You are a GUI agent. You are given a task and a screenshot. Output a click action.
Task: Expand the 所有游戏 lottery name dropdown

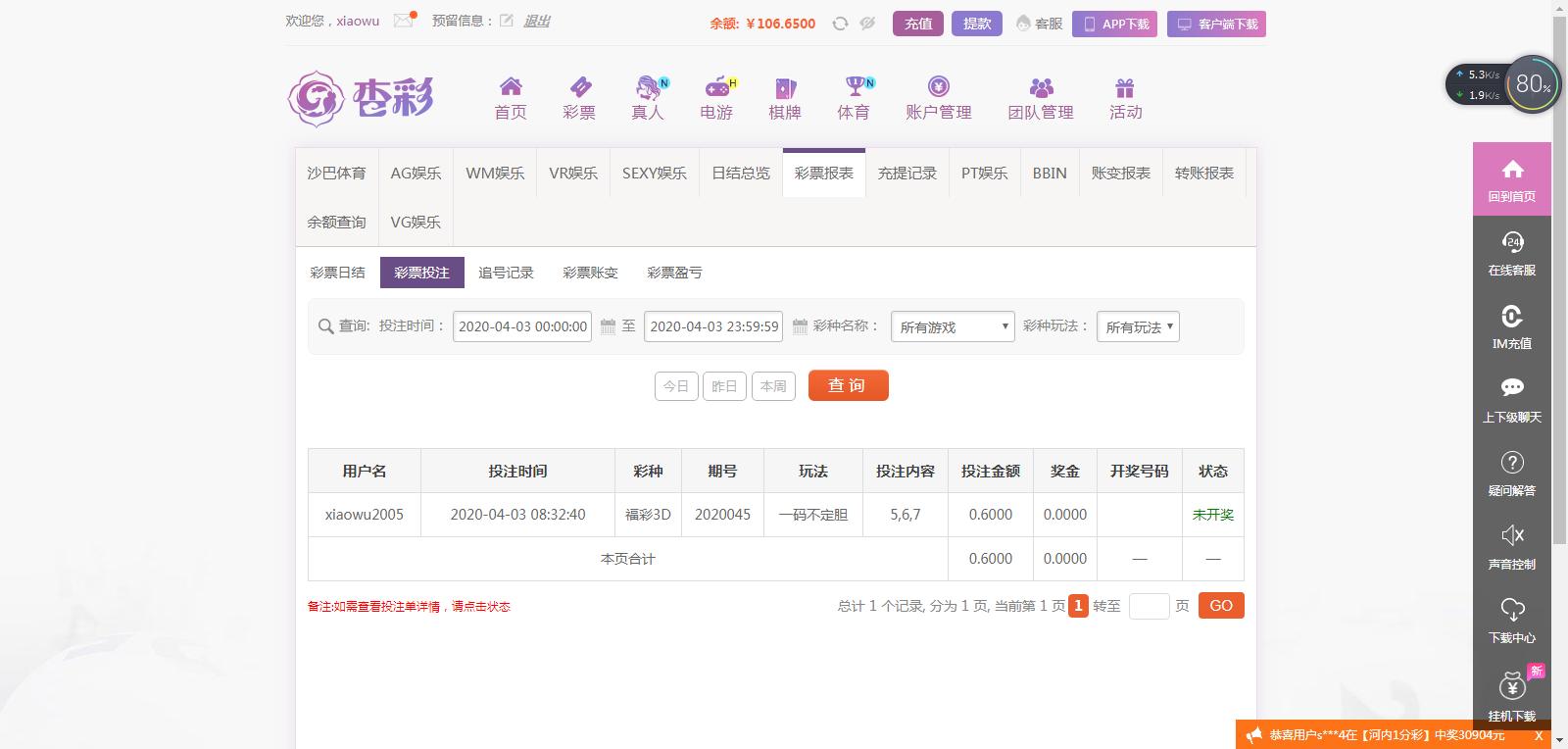click(x=953, y=326)
